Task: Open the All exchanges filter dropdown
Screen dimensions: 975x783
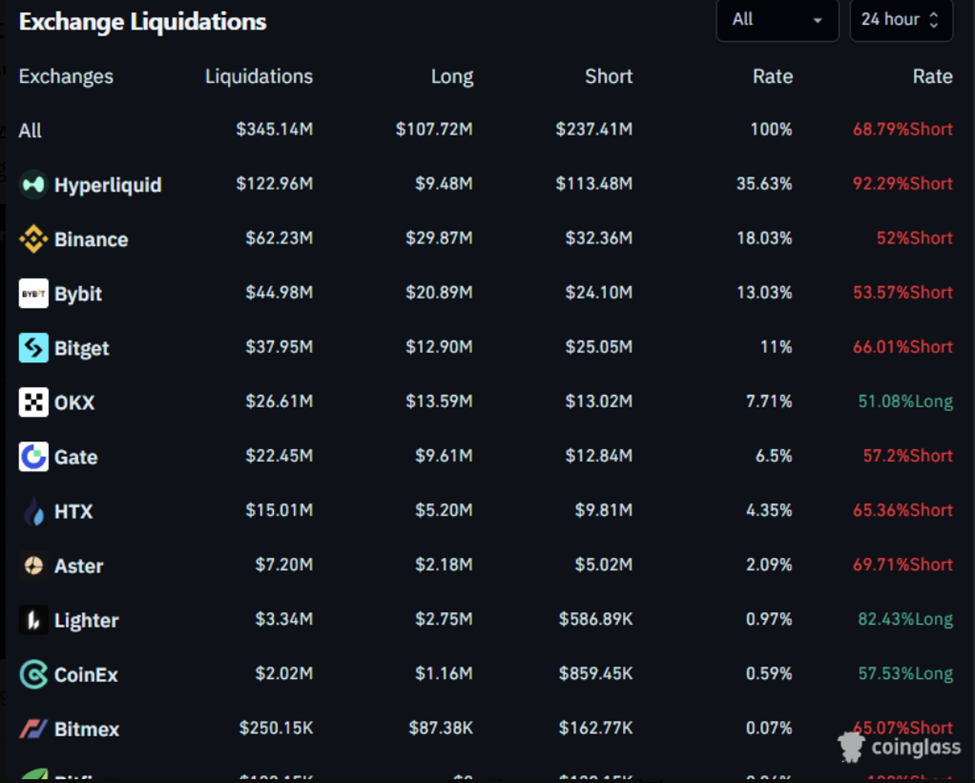Action: [x=777, y=20]
